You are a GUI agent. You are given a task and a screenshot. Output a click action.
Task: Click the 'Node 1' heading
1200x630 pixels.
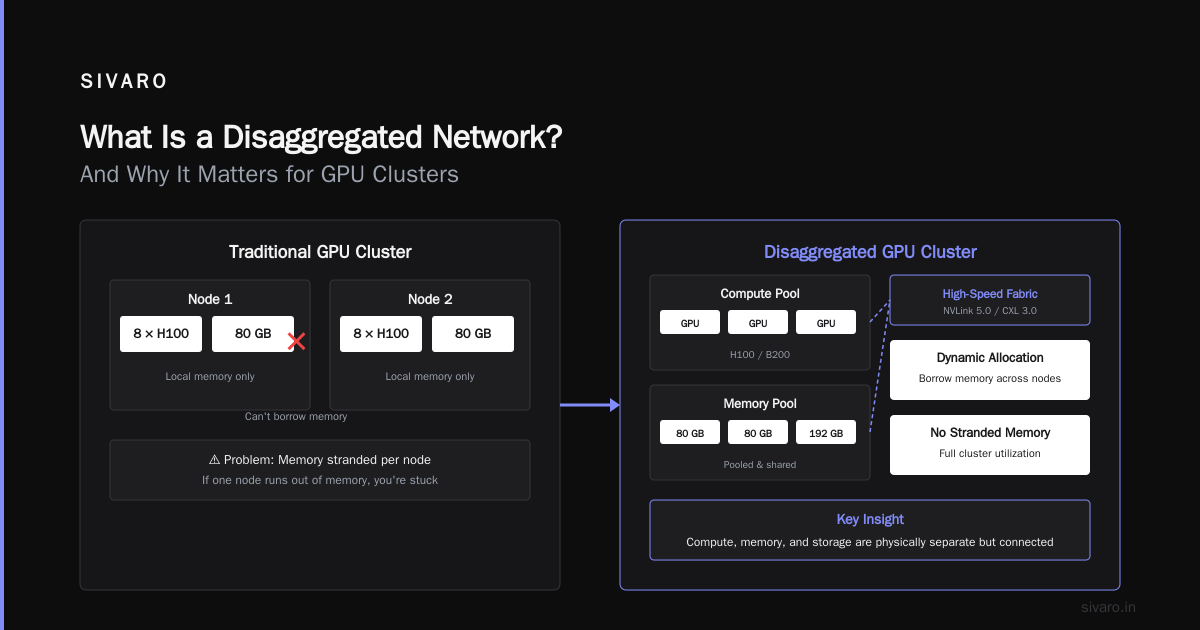coord(210,299)
